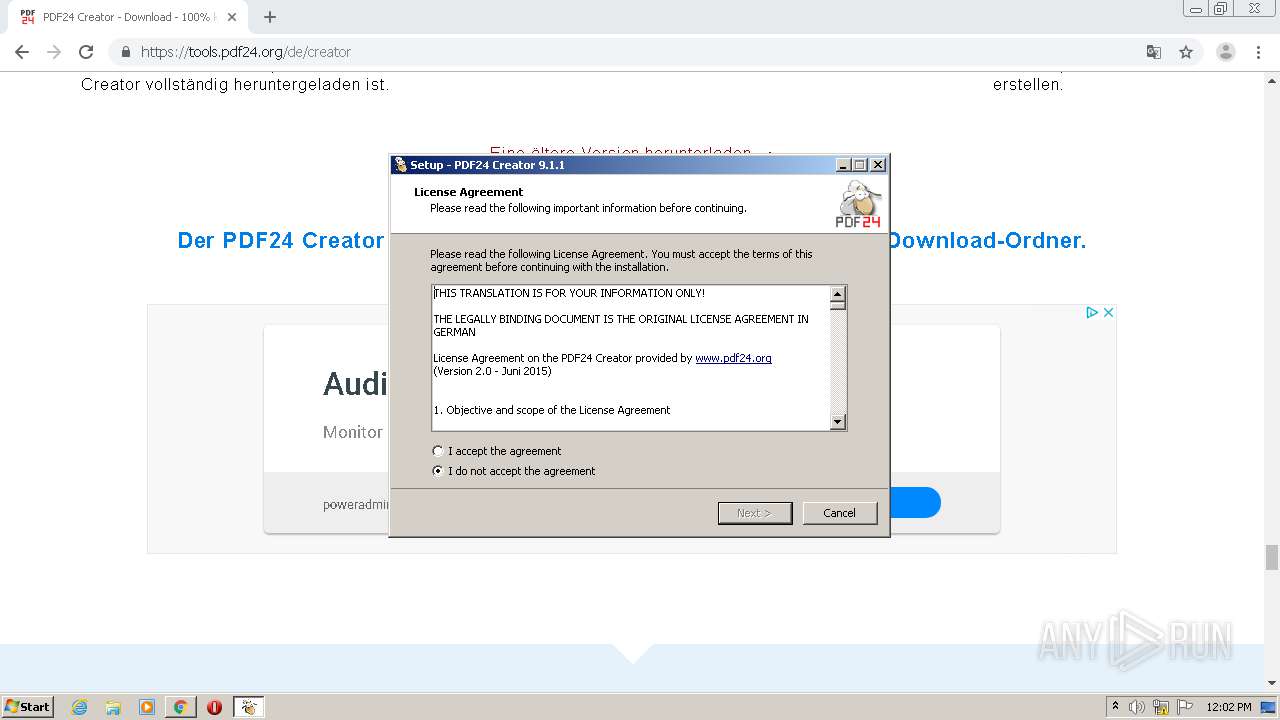Select PDF24 setup taskbar button
The width and height of the screenshot is (1280, 720).
pos(248,707)
